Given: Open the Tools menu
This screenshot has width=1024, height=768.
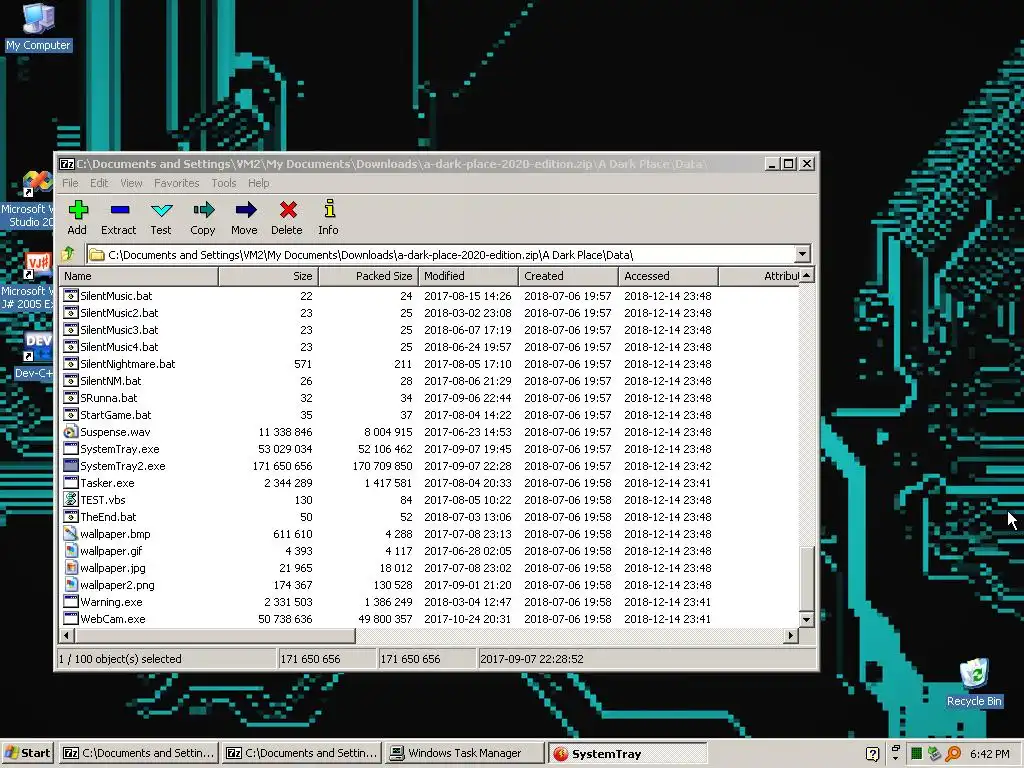Looking at the screenshot, I should point(223,183).
